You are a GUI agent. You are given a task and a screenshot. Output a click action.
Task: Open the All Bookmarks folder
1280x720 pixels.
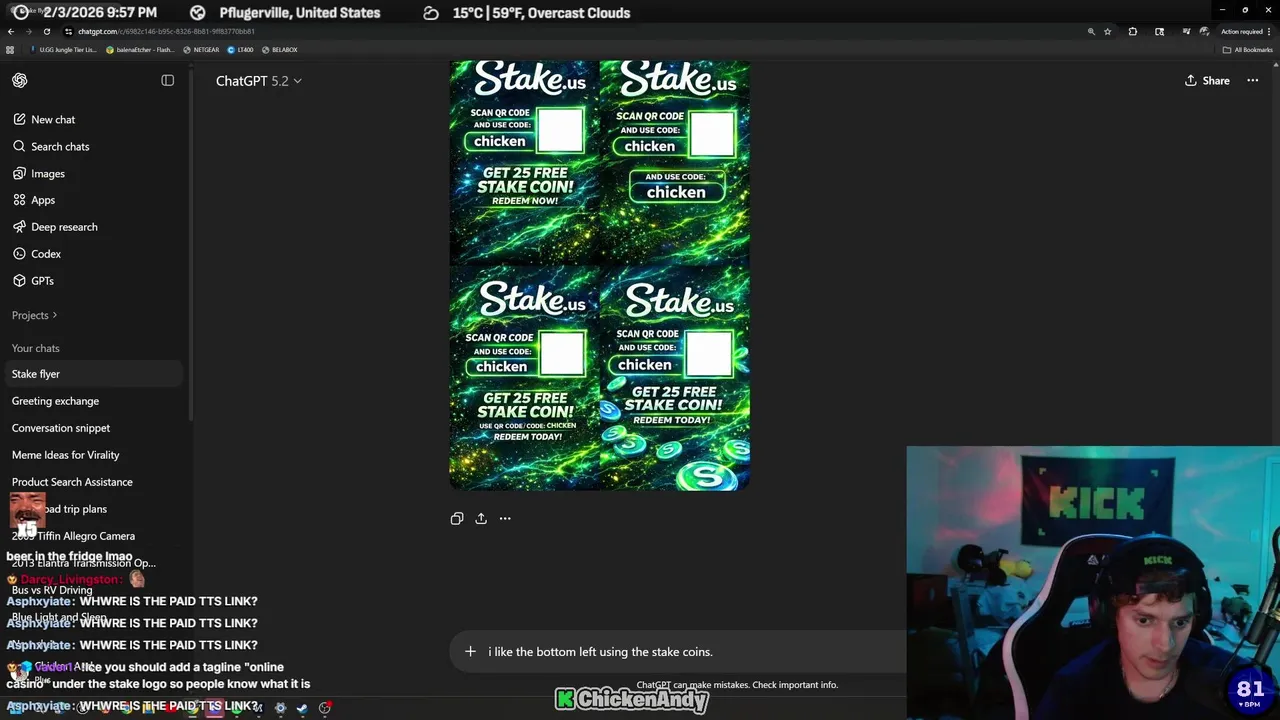pyautogui.click(x=1248, y=49)
